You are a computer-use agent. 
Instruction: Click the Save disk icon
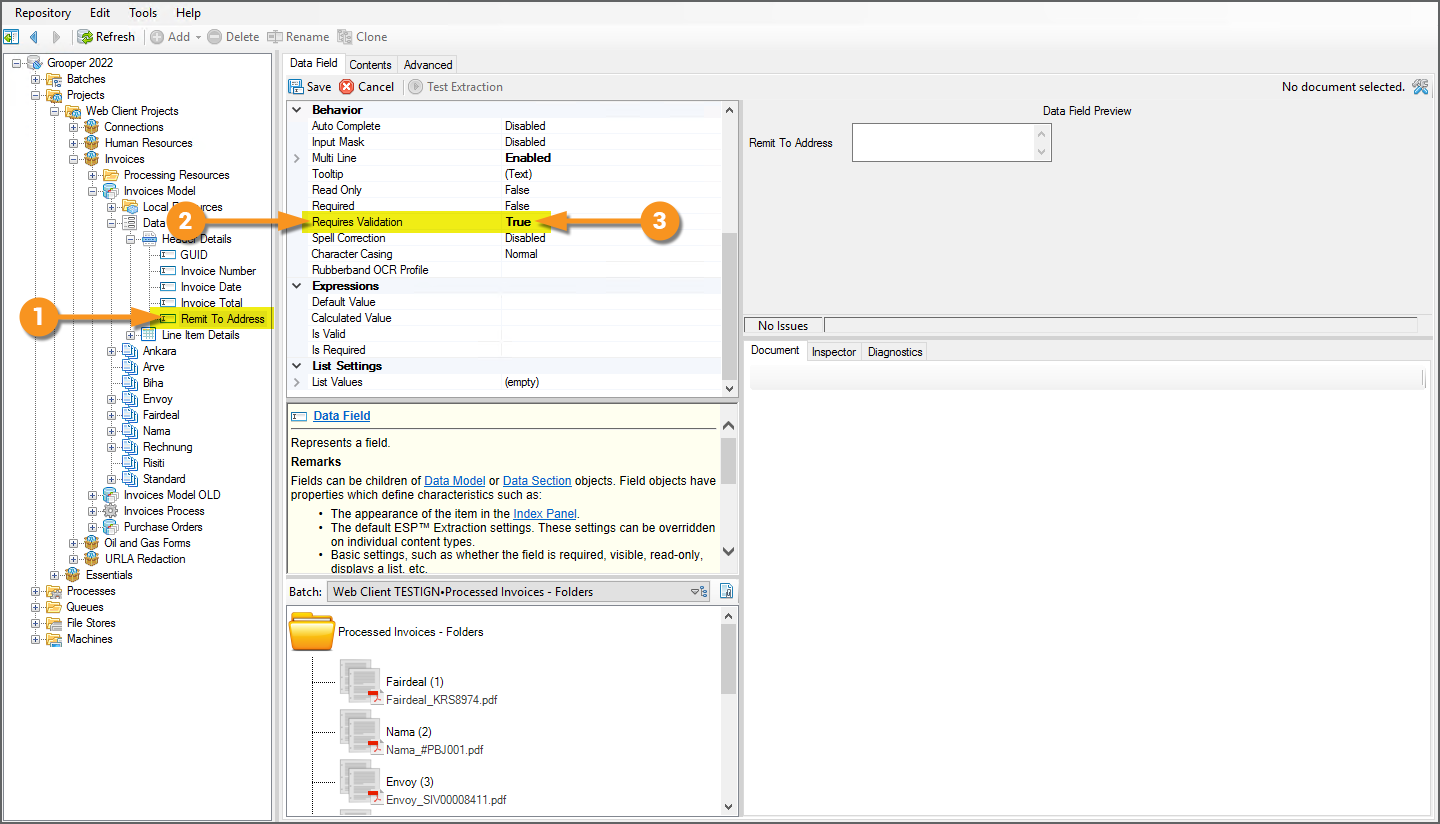(x=296, y=87)
